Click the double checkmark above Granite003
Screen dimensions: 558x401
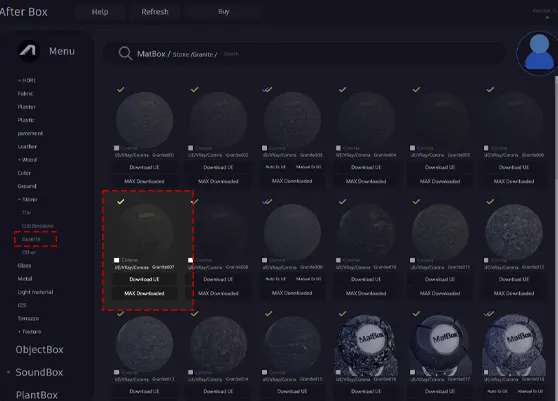coord(267,89)
